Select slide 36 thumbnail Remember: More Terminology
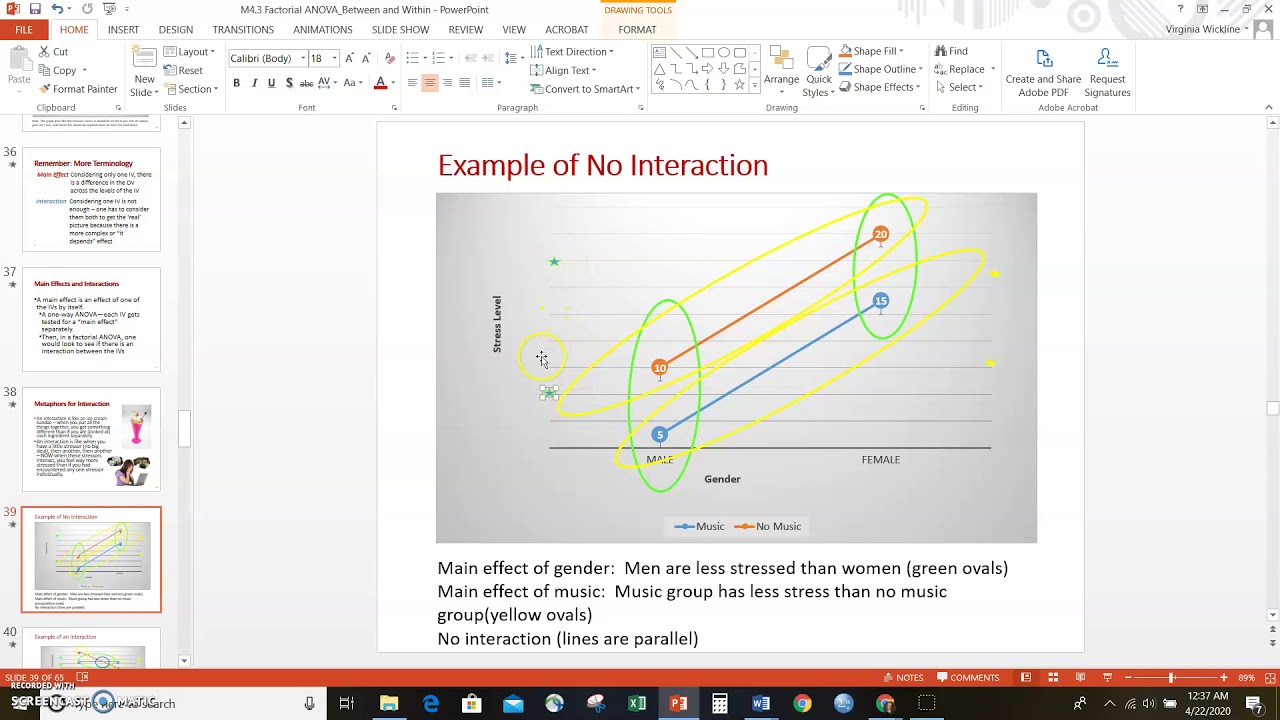Viewport: 1280px width, 720px height. (91, 199)
